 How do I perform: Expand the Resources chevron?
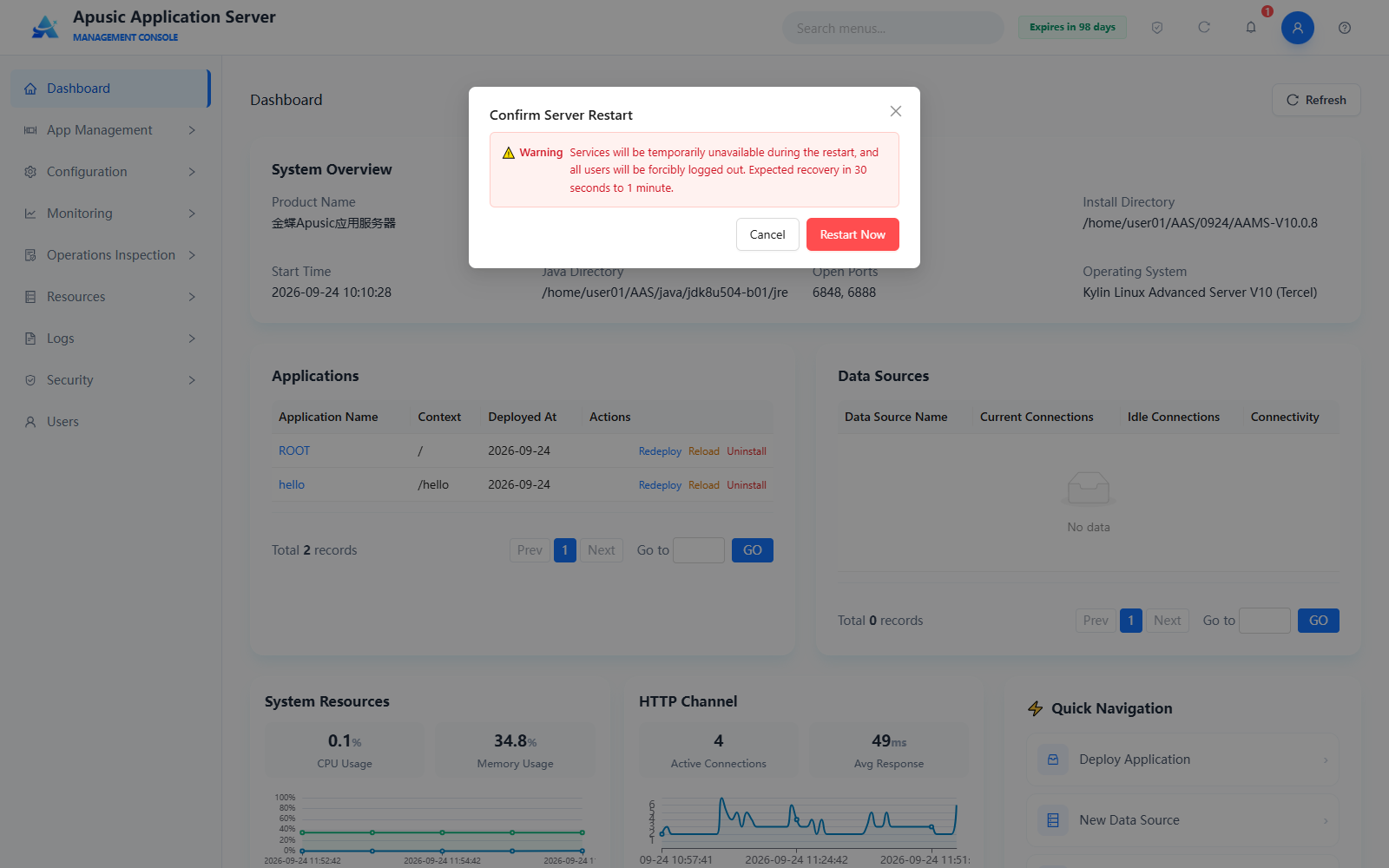192,297
